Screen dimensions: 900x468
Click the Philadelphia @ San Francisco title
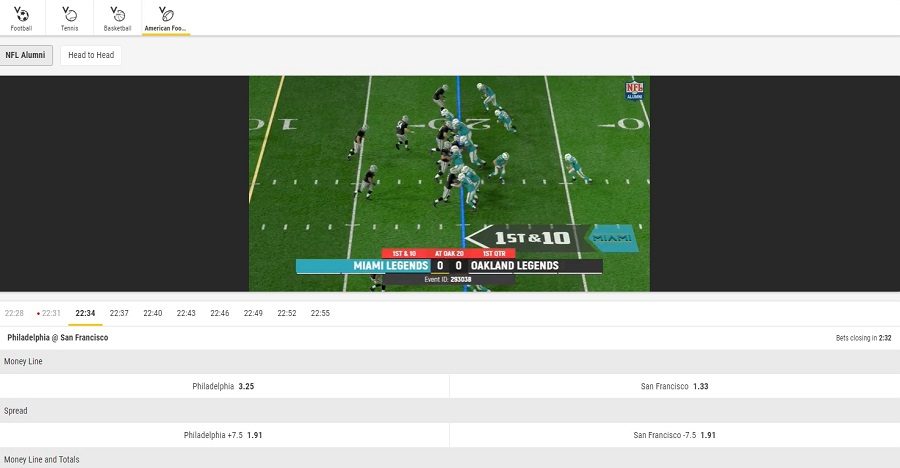click(57, 338)
